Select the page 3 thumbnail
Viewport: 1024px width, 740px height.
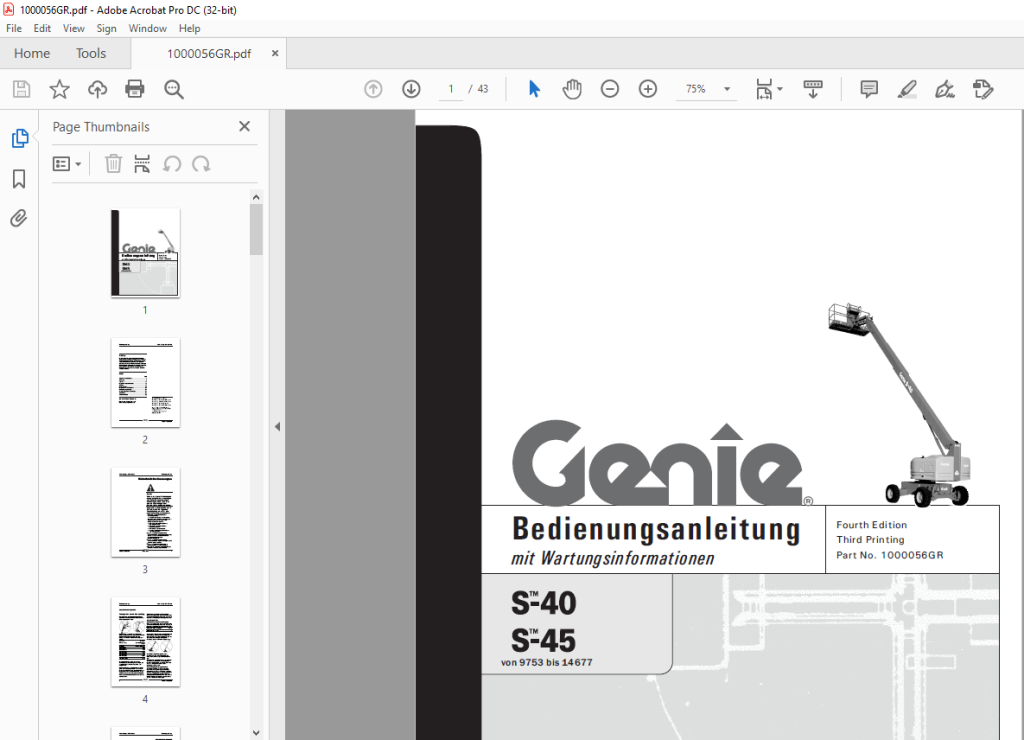145,512
